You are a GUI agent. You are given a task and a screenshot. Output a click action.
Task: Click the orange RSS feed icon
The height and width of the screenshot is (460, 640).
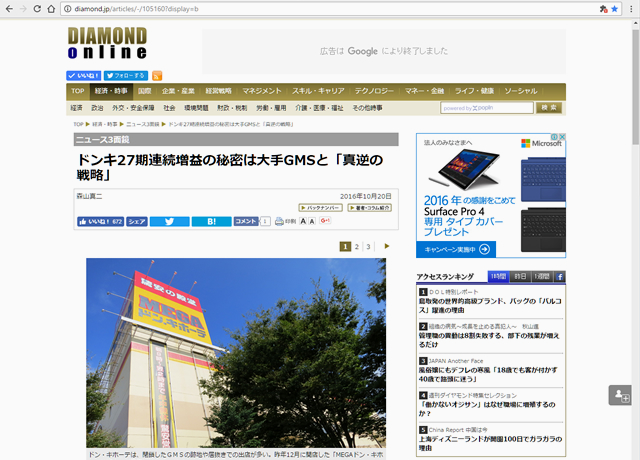(158, 75)
